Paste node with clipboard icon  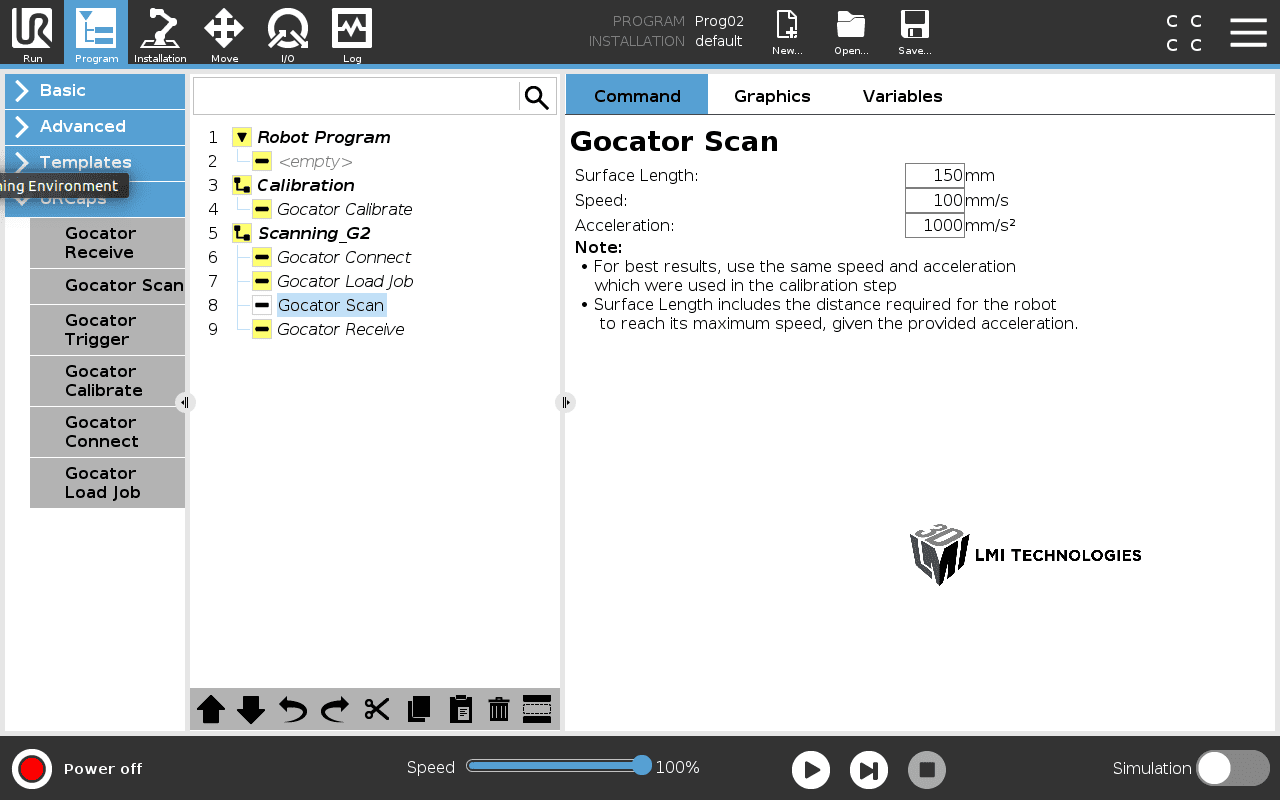pos(460,709)
